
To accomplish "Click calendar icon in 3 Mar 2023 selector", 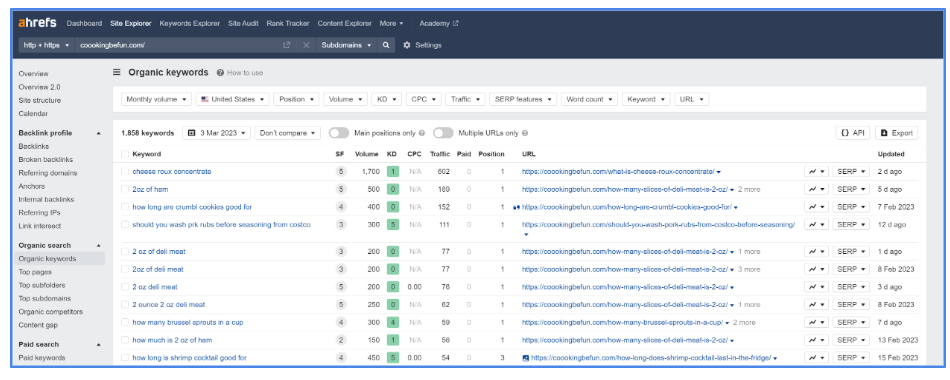I will [x=191, y=133].
